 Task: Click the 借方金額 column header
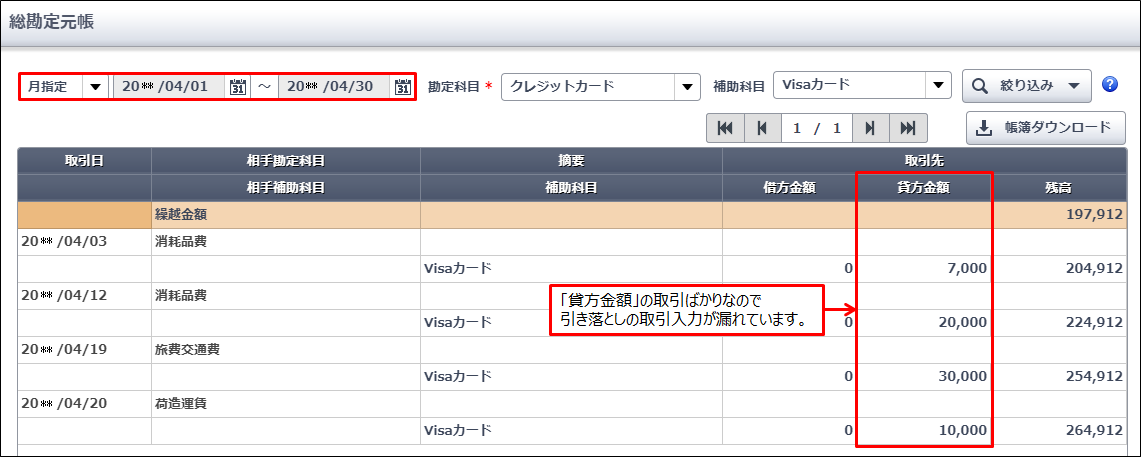790,188
